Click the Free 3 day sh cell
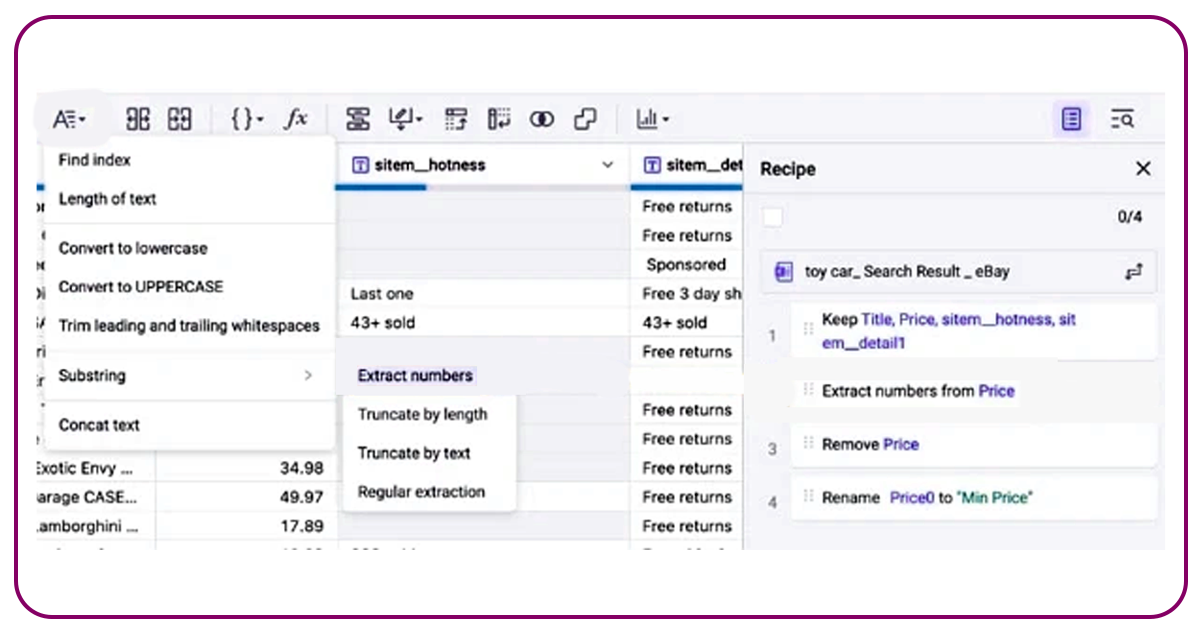Image resolution: width=1202 pixels, height=634 pixels. [x=687, y=294]
